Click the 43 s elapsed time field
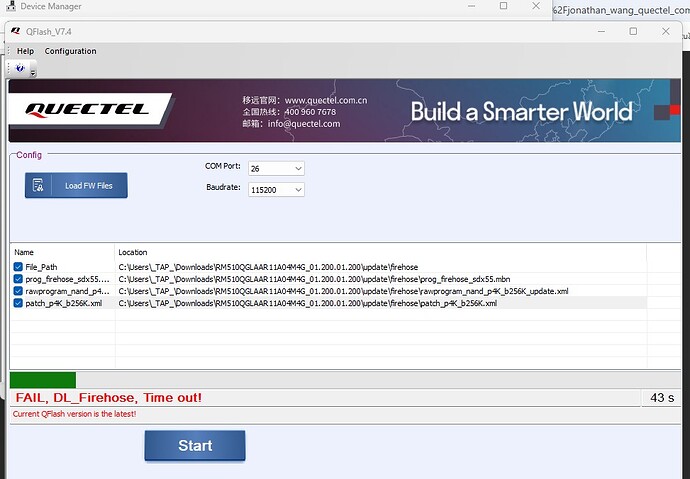This screenshot has height=479, width=690. 662,398
